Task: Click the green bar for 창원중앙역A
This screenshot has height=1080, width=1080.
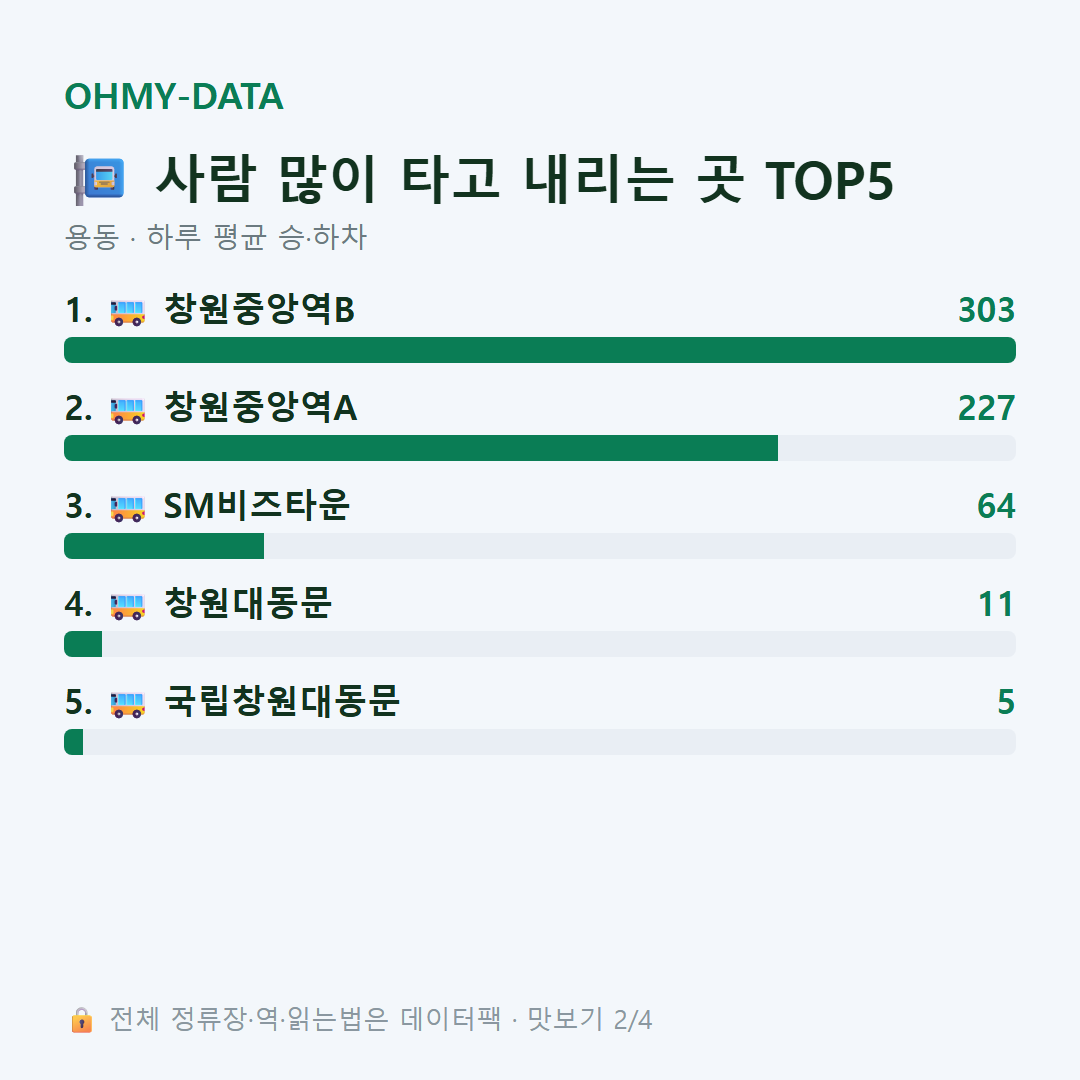Action: click(x=421, y=448)
